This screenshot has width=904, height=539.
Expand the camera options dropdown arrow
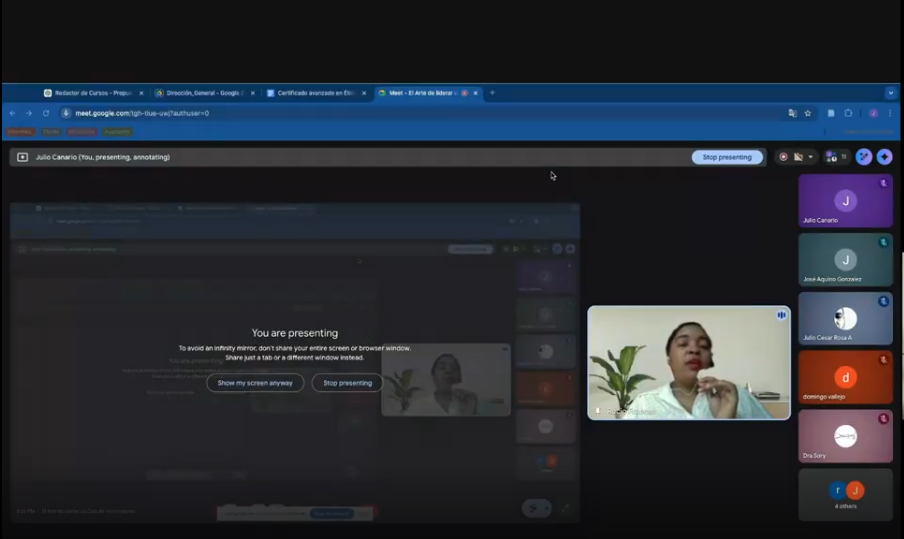(810, 157)
